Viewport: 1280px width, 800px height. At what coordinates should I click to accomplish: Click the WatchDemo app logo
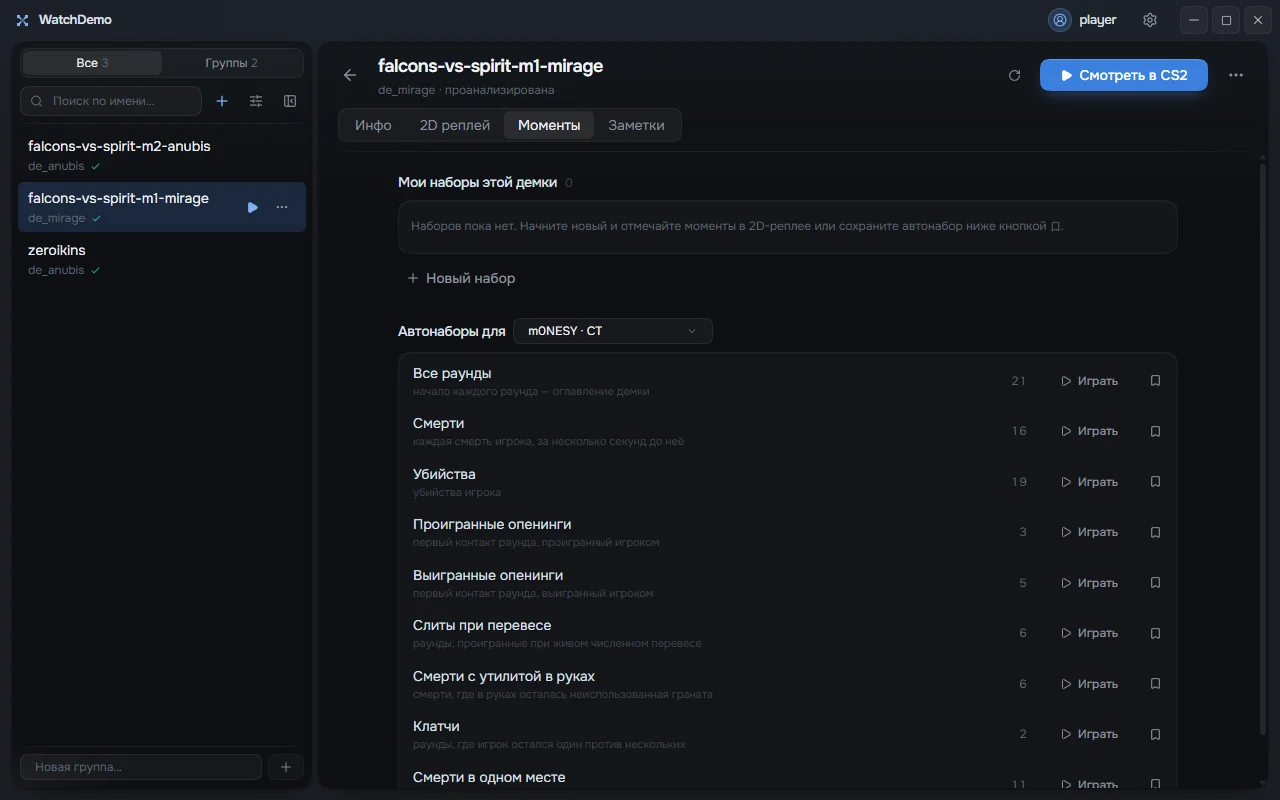(22, 20)
